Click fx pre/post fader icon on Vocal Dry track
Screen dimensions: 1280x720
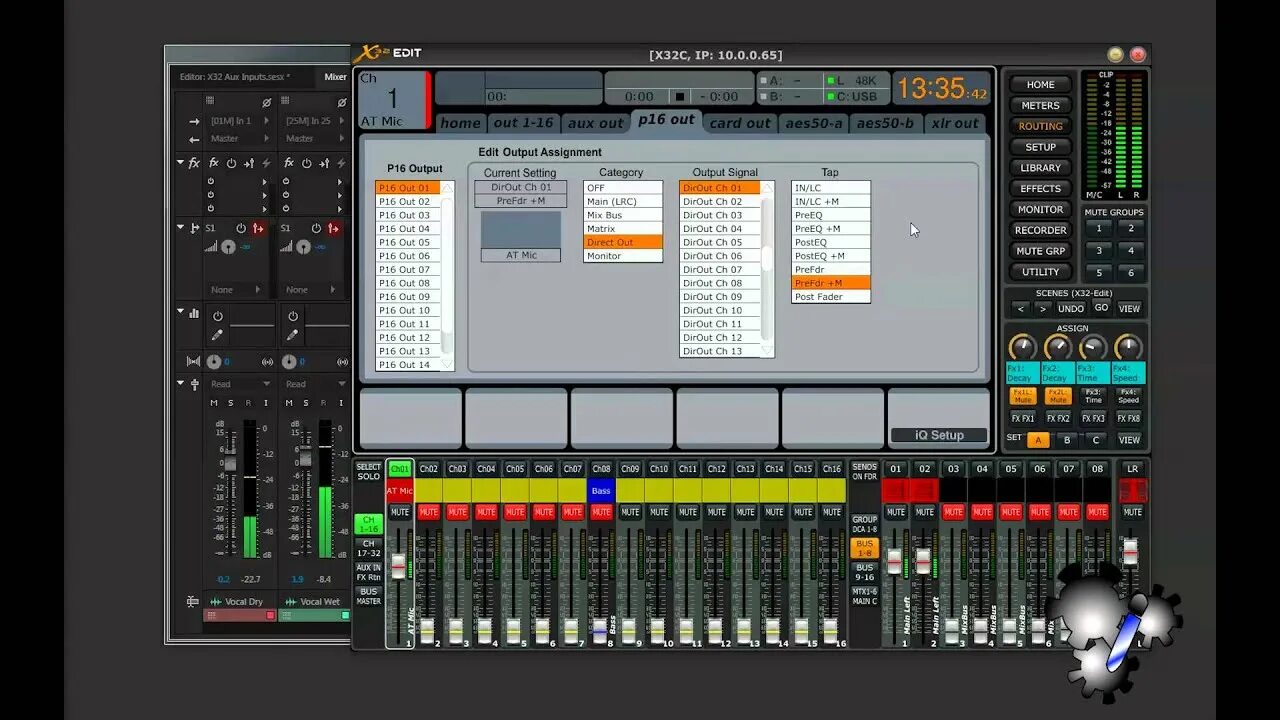point(248,162)
